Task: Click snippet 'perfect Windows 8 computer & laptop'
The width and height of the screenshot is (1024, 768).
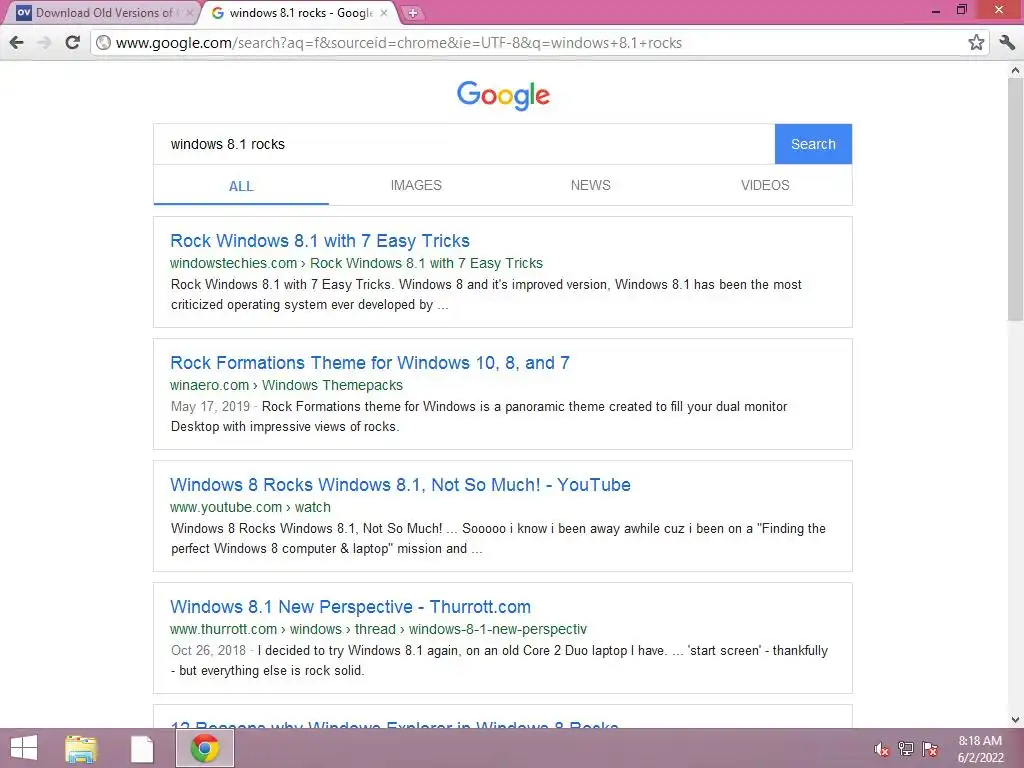Action: 280,549
